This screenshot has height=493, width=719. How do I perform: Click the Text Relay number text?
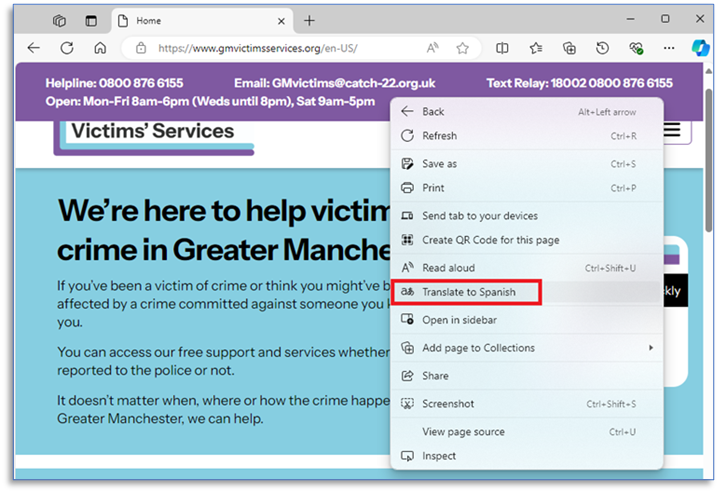point(580,83)
